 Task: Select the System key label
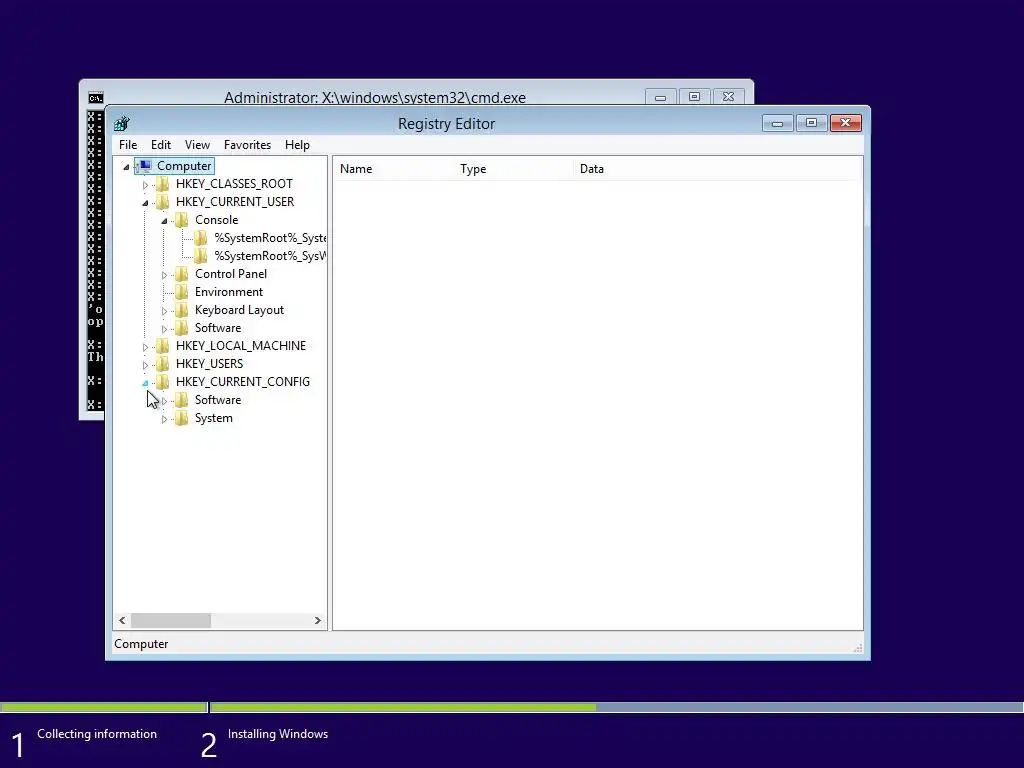214,418
